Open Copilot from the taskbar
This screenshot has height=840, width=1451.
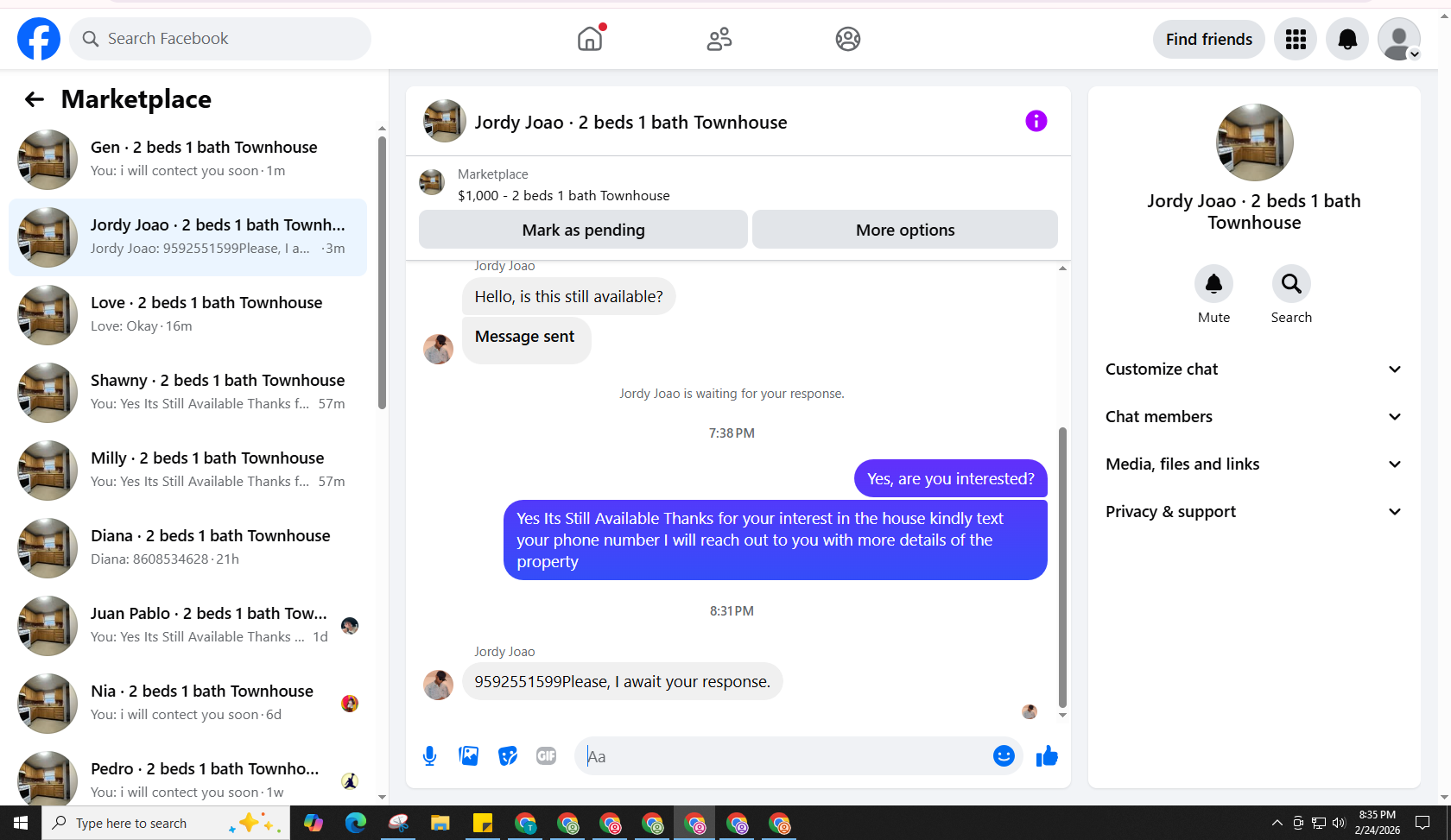point(314,823)
